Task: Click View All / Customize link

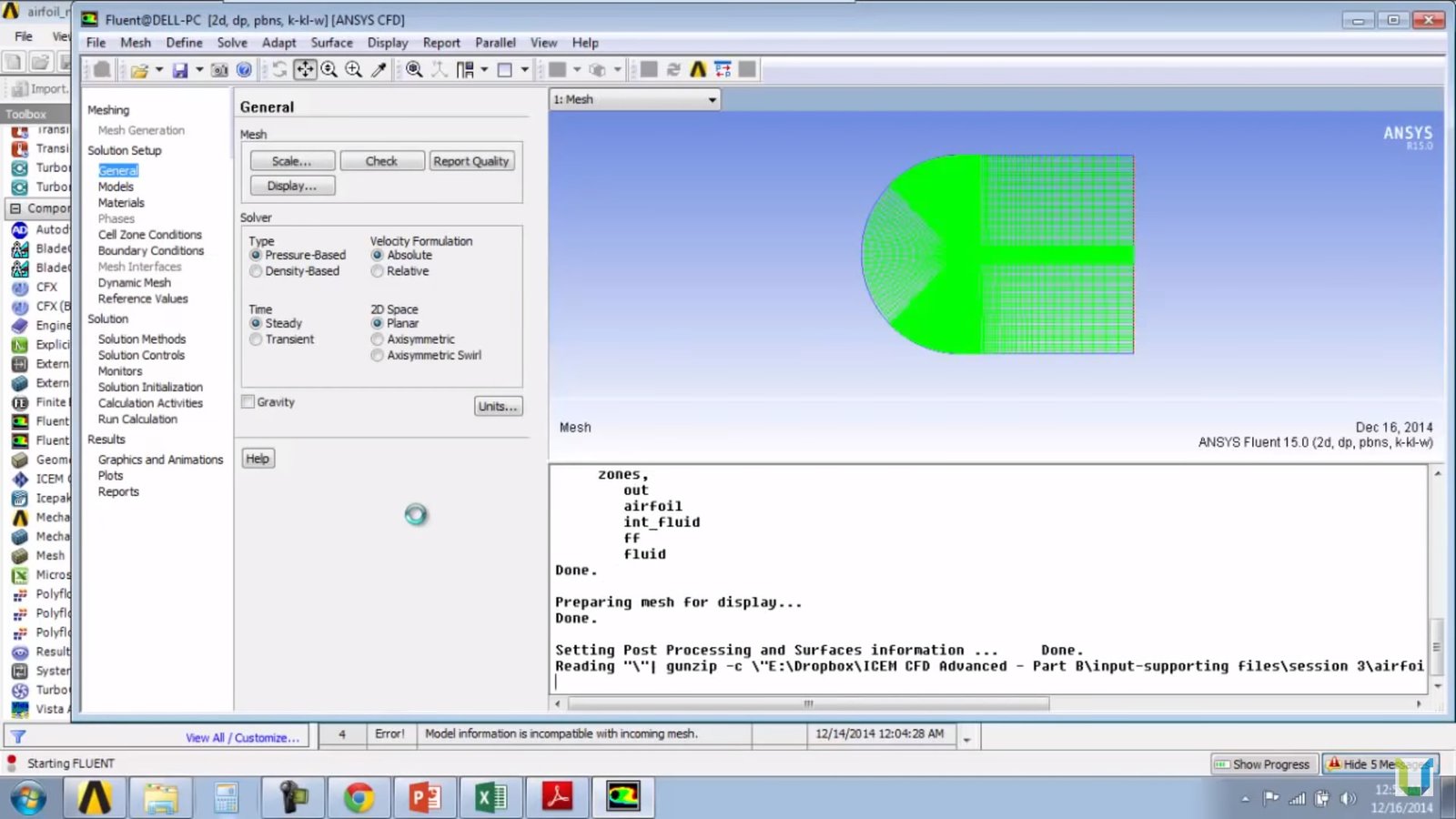Action: tap(242, 738)
